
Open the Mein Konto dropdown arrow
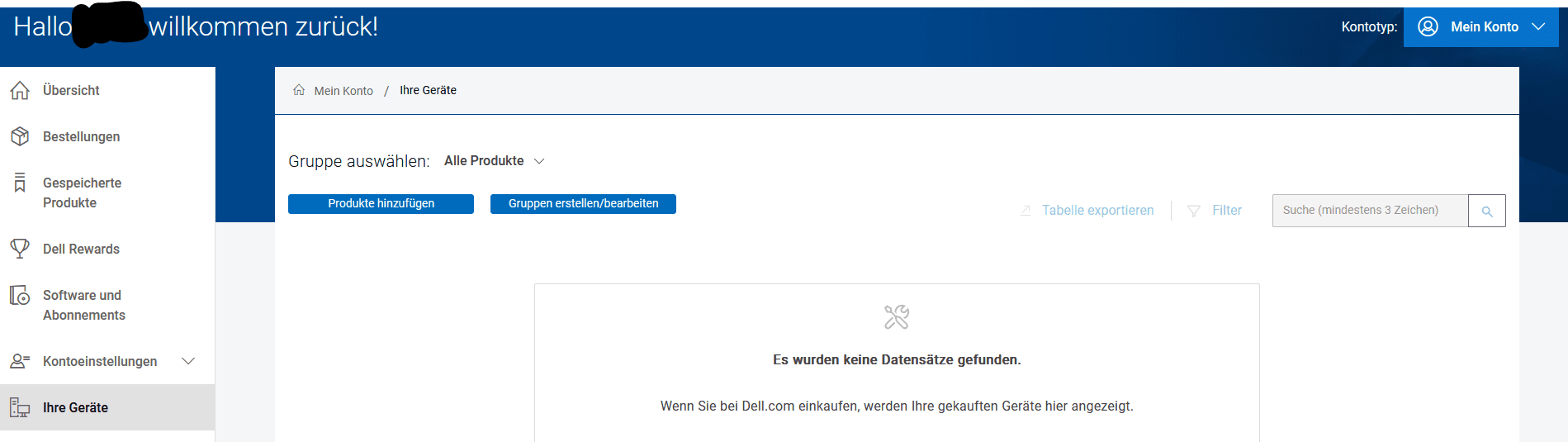point(1538,26)
